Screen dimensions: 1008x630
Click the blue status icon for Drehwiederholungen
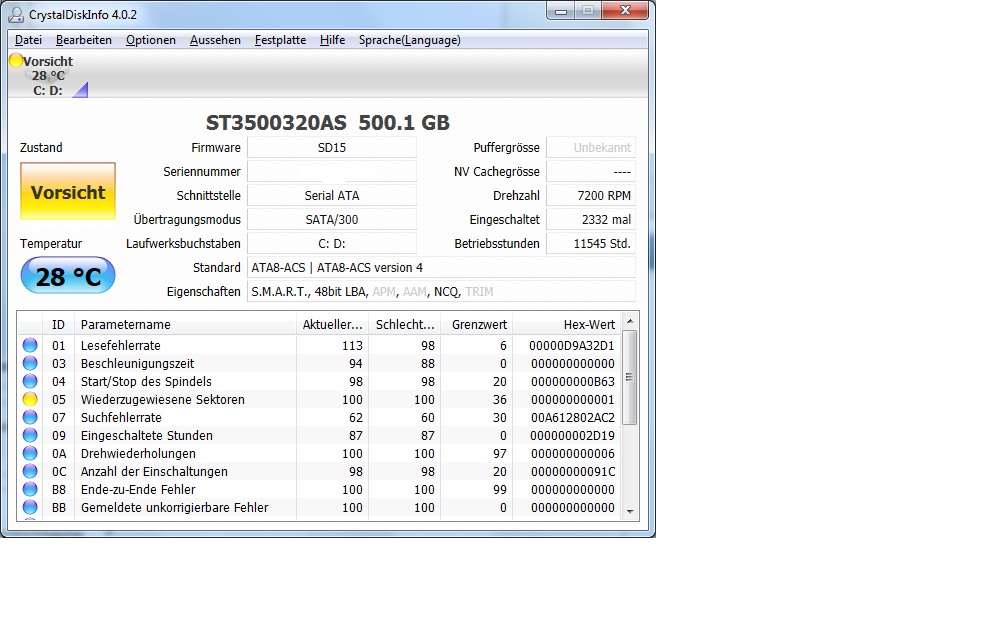pos(30,453)
